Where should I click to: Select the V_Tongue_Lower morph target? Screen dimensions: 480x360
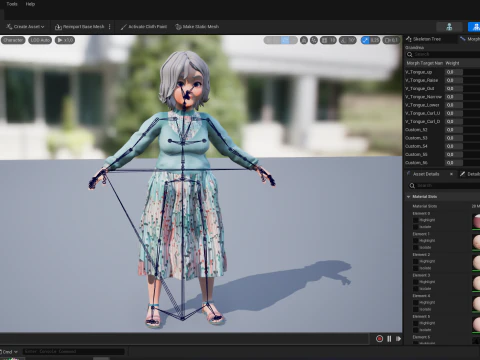pyautogui.click(x=422, y=105)
